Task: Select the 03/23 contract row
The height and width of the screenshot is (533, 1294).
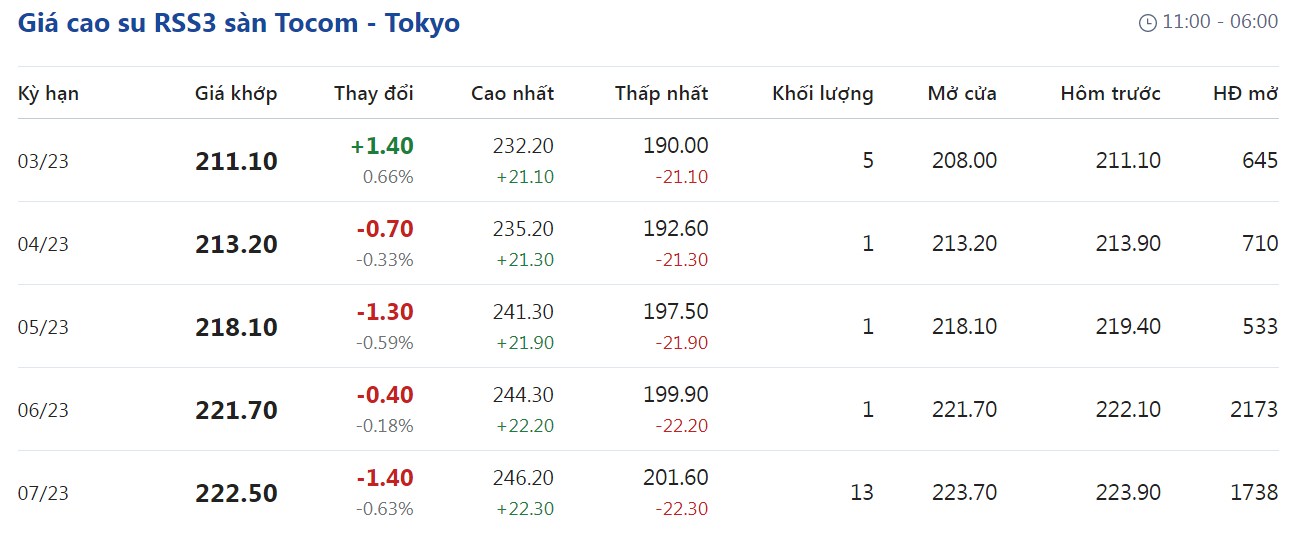Action: coord(43,161)
